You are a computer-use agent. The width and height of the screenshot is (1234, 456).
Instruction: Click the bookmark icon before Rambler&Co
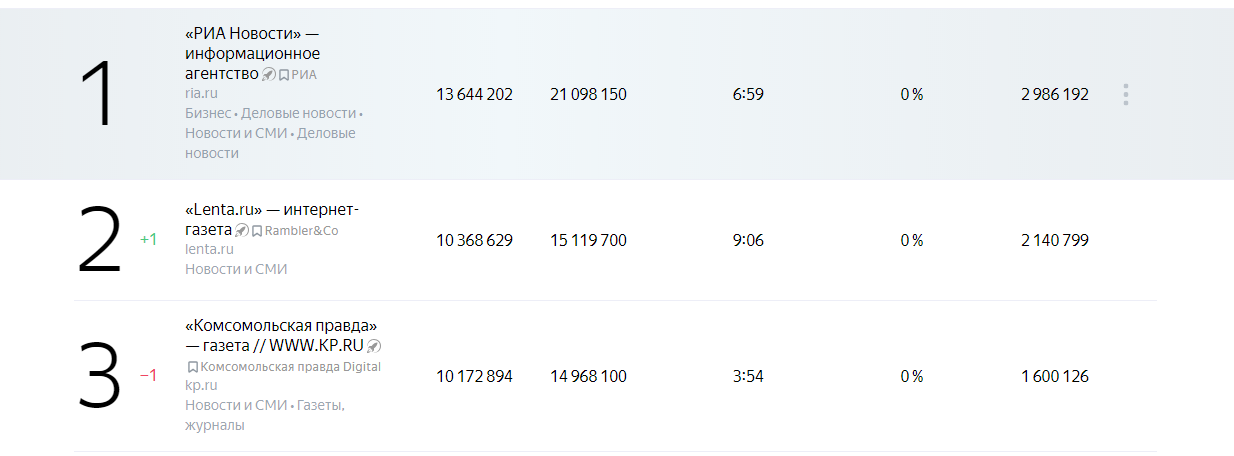tap(257, 231)
